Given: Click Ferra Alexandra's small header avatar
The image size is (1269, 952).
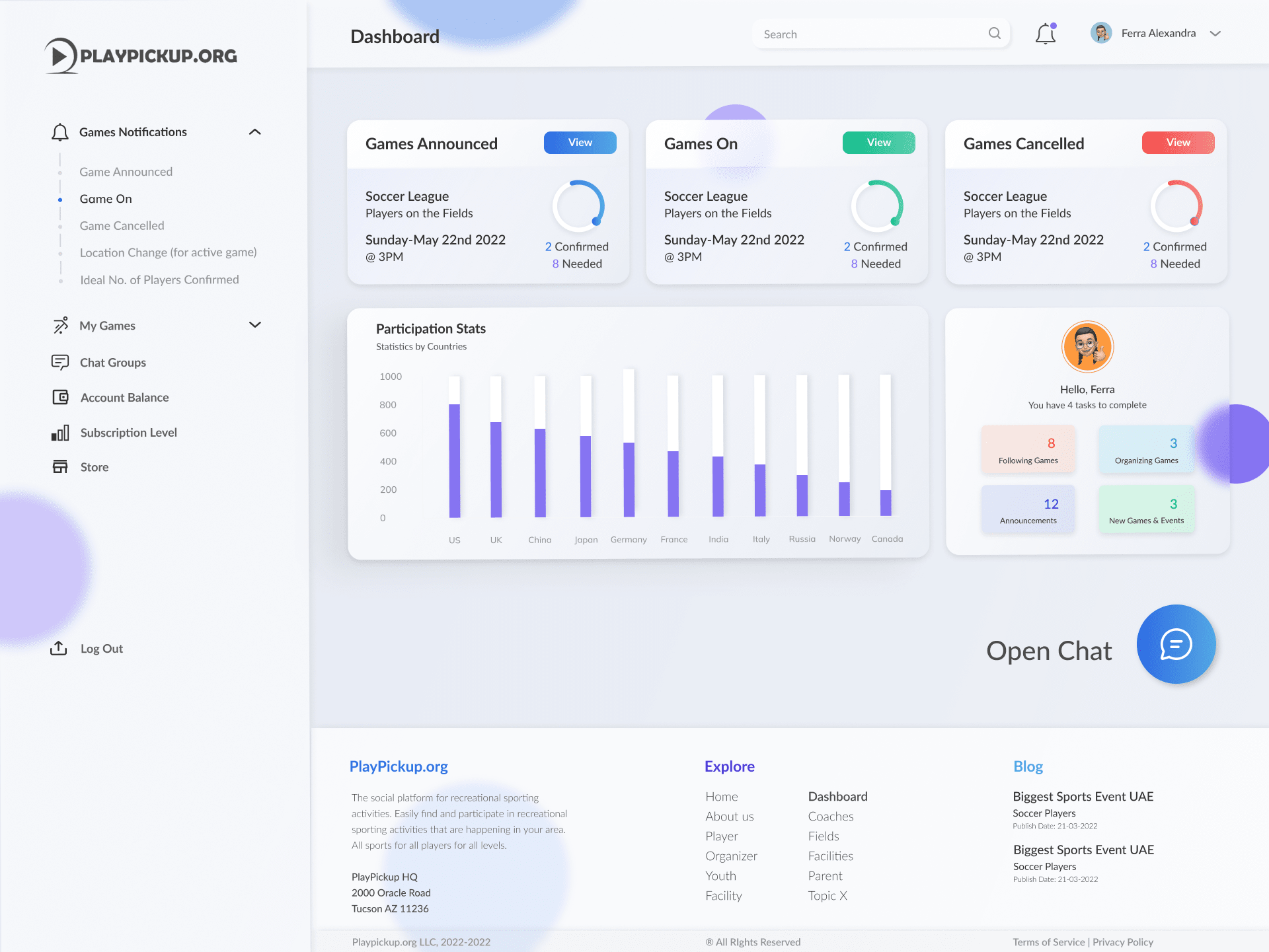Looking at the screenshot, I should pos(1101,33).
